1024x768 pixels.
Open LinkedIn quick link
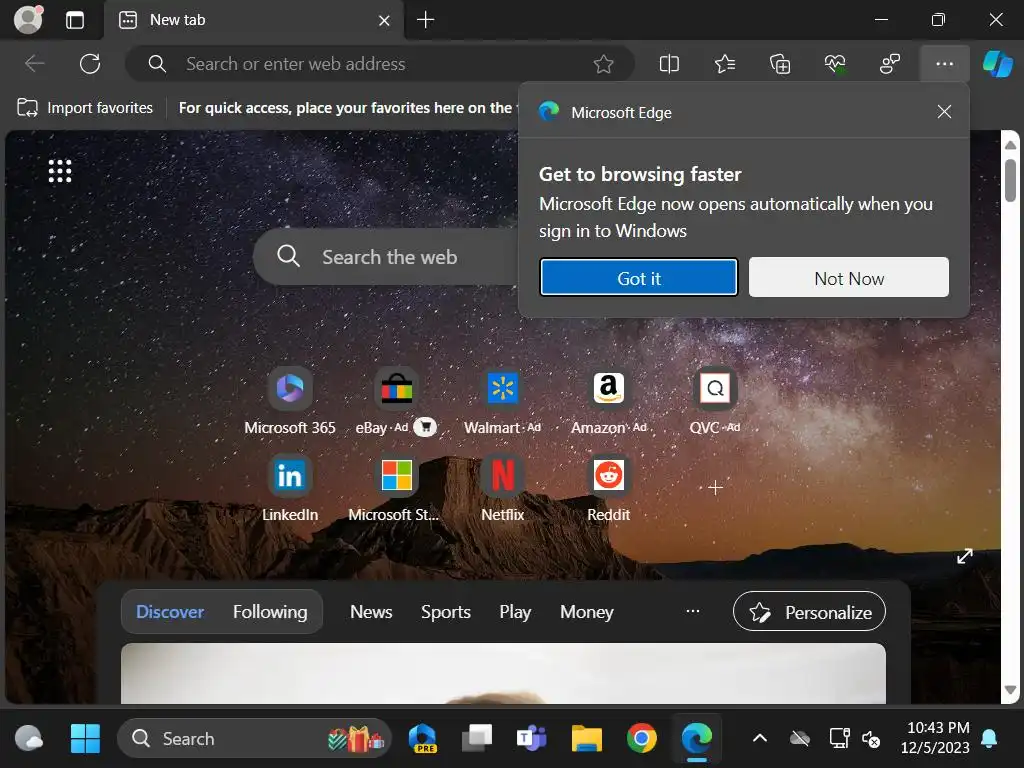coord(290,487)
